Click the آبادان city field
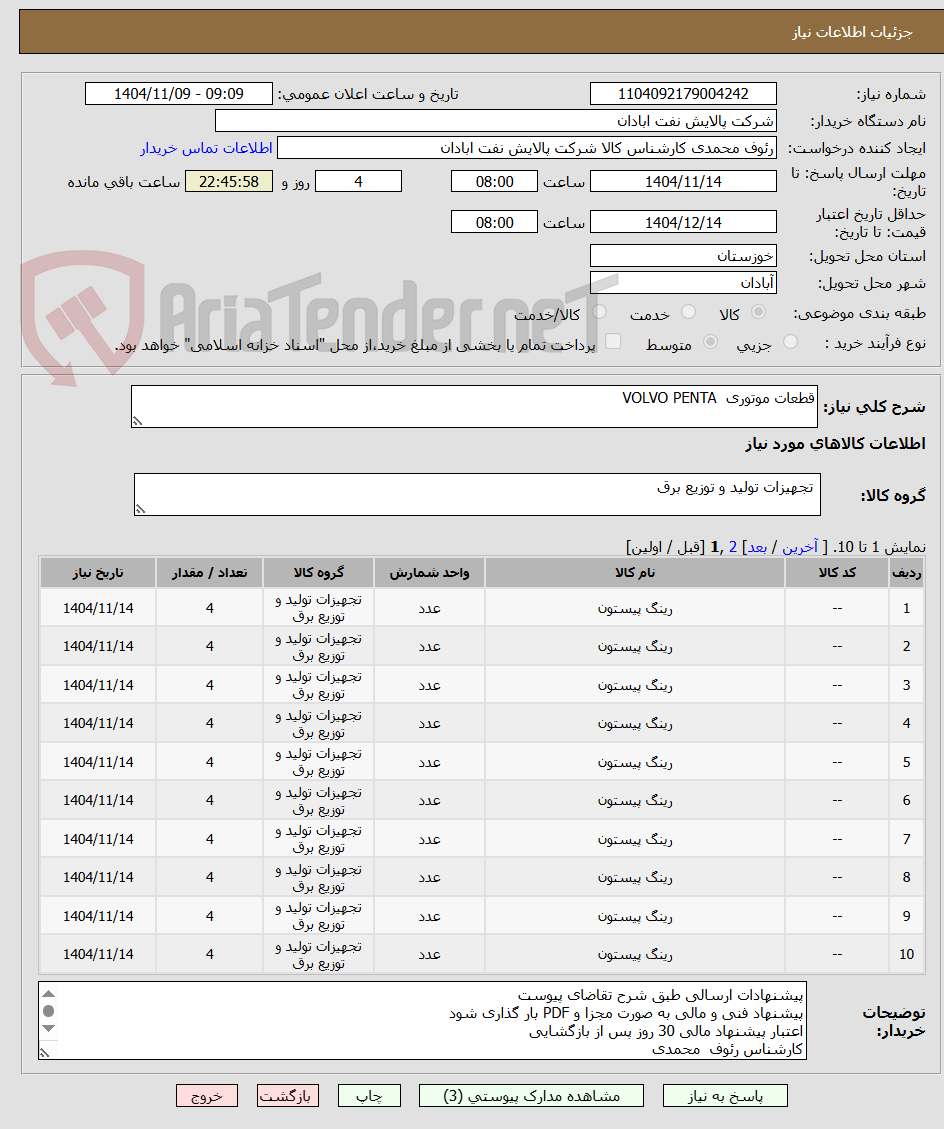 683,283
